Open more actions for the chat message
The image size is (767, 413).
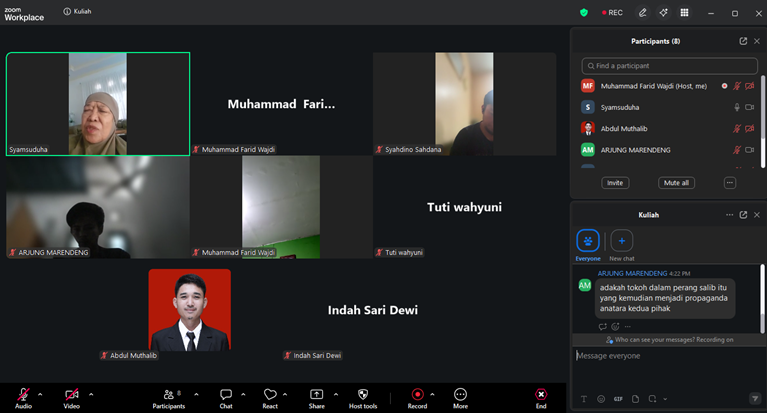[628, 326]
